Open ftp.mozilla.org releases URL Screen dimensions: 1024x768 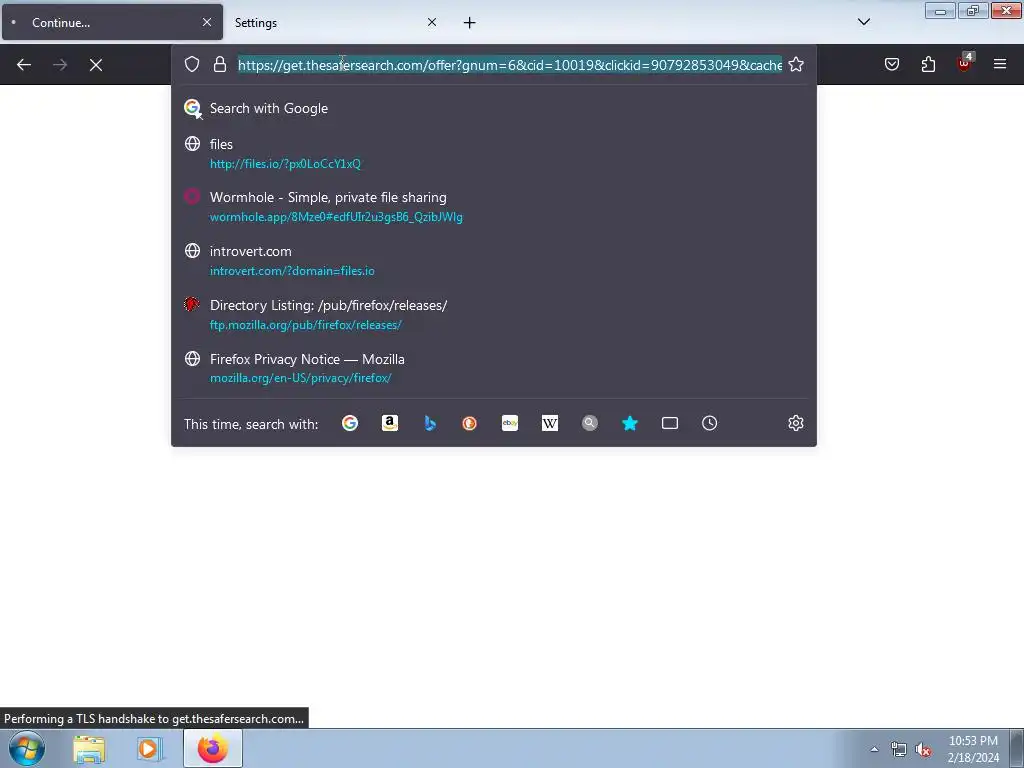point(306,325)
